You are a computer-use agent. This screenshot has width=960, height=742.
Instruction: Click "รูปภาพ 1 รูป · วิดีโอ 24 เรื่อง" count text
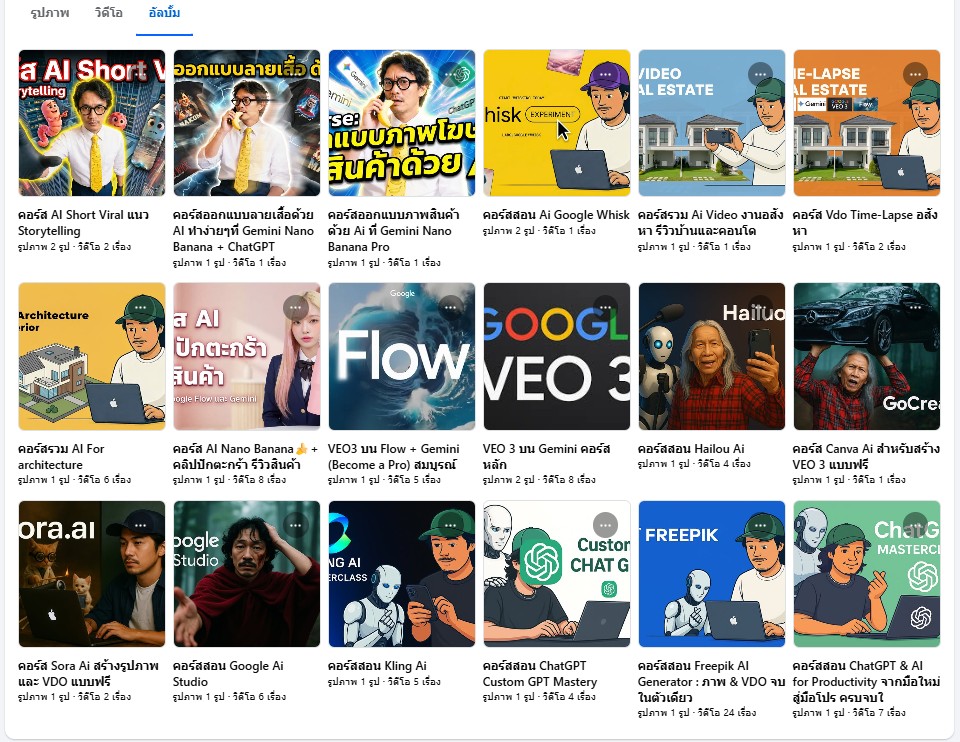(x=697, y=713)
